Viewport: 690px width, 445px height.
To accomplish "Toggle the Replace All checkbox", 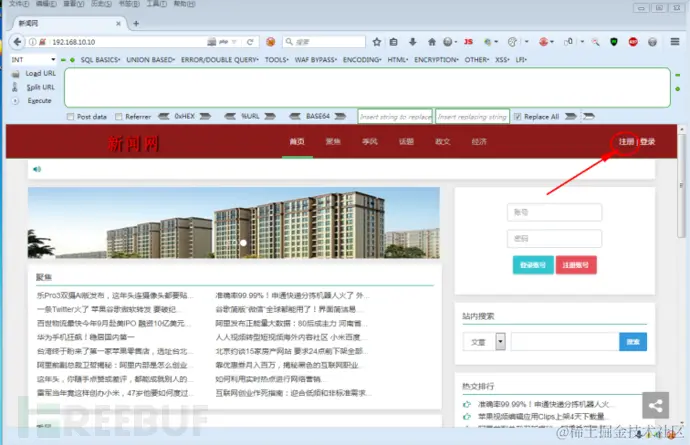I will tap(518, 117).
